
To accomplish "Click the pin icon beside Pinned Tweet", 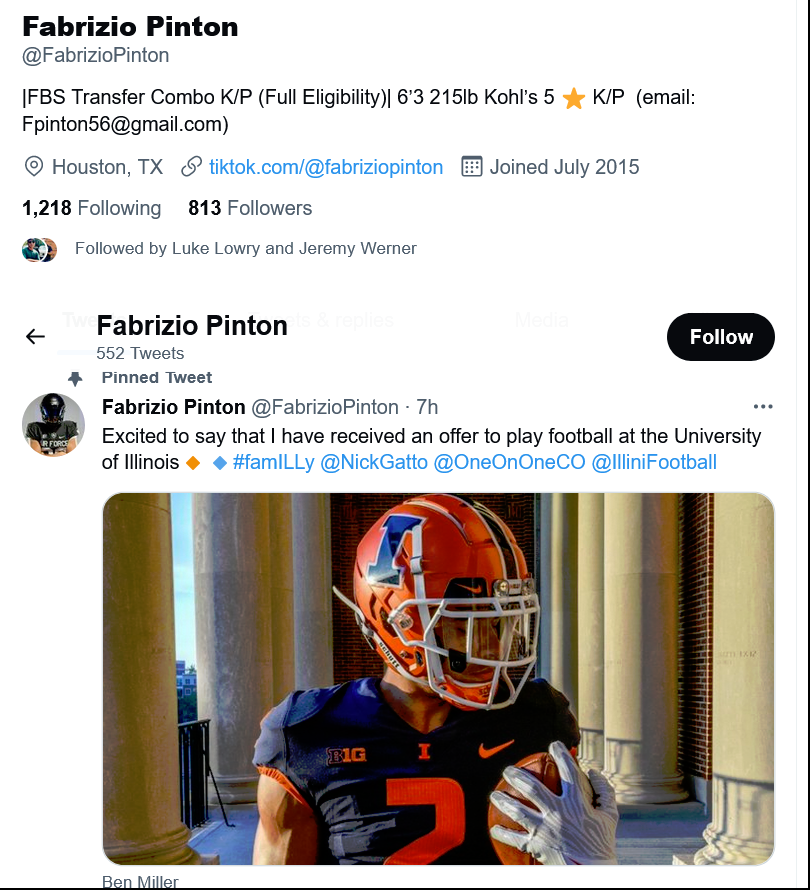I will click(x=75, y=379).
